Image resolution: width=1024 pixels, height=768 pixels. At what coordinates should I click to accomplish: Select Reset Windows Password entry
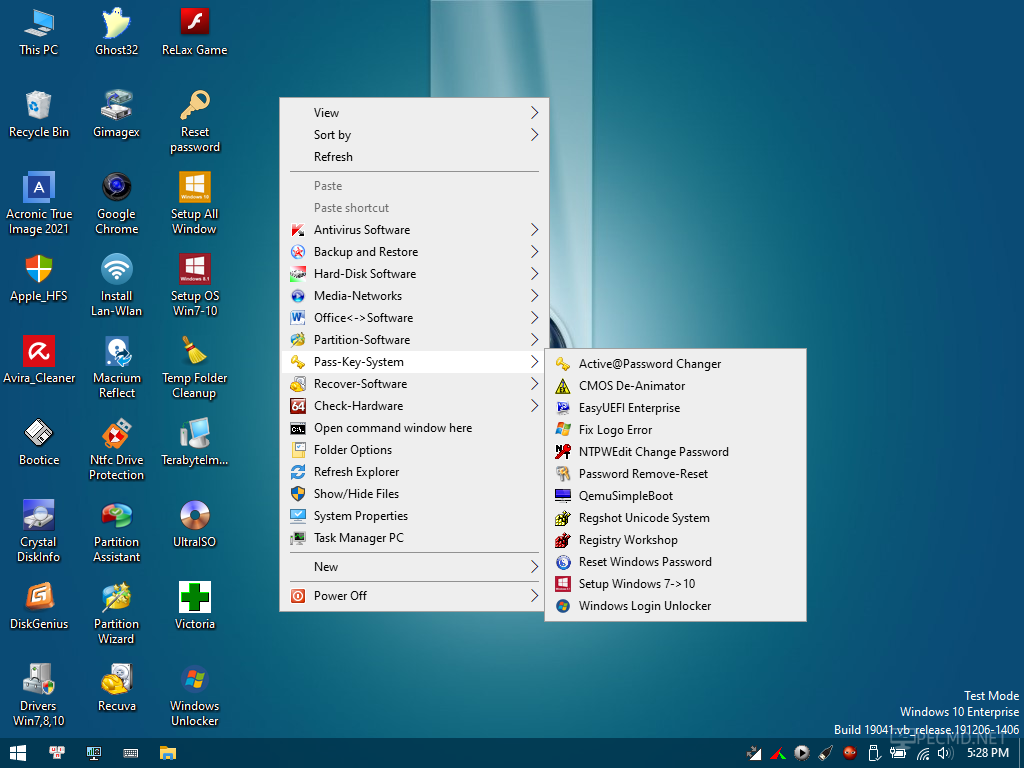(675, 562)
